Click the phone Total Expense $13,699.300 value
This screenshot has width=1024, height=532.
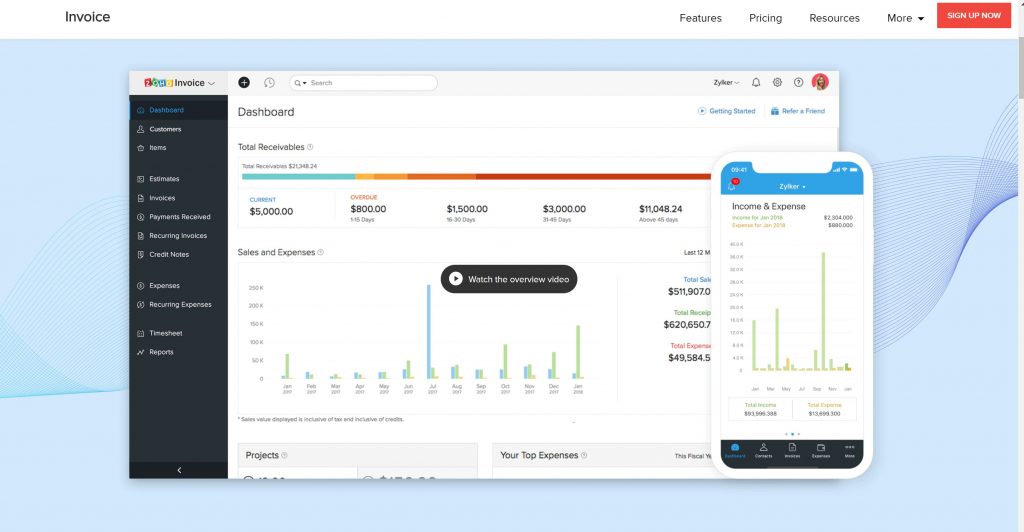pos(824,414)
